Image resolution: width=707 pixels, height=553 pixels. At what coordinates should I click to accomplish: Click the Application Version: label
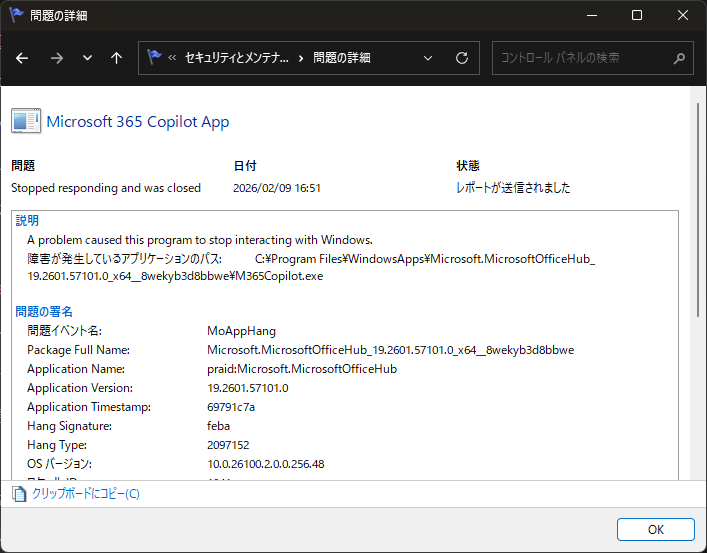[x=80, y=388]
